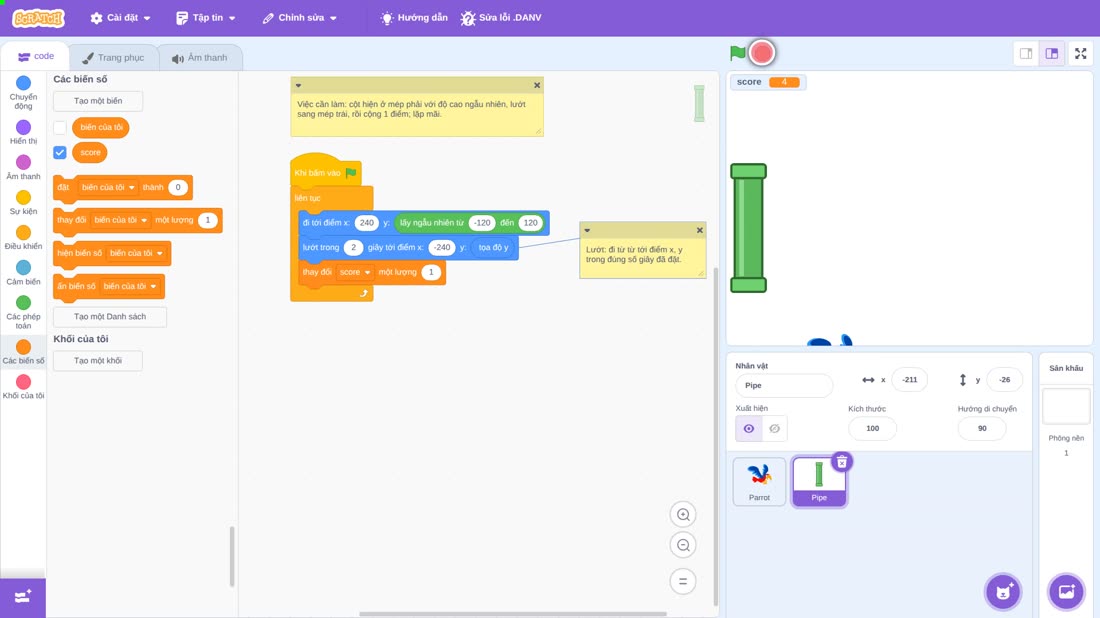Click the green flag to run the project
The width and height of the screenshot is (1100, 618).
[737, 53]
